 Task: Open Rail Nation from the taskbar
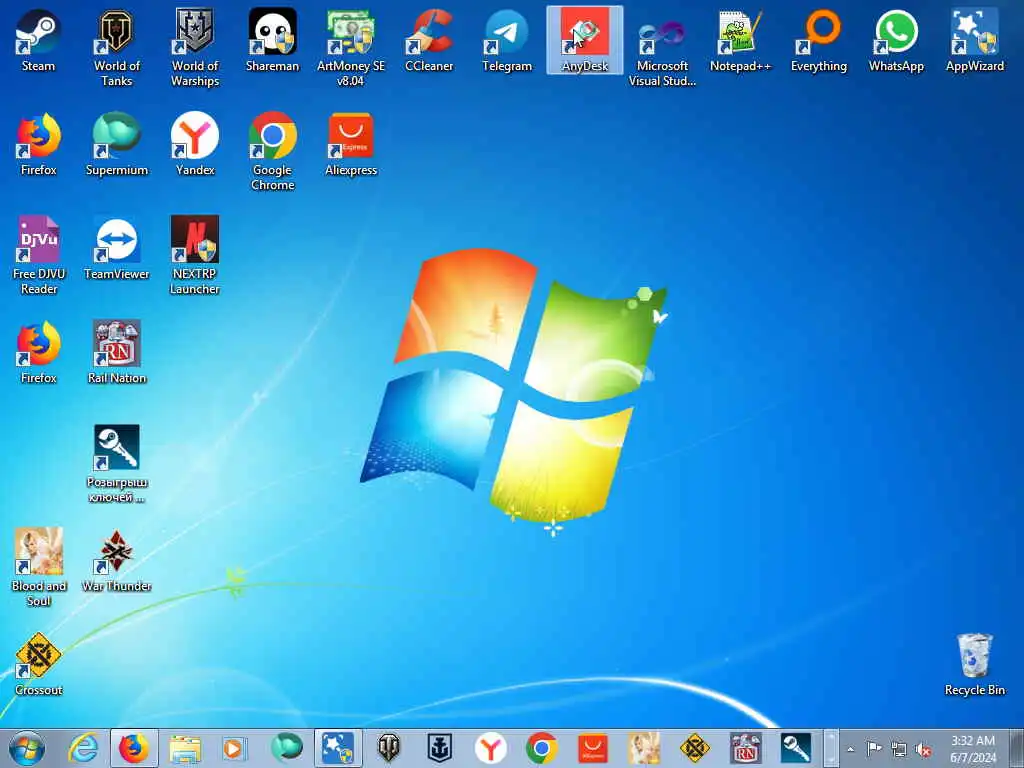(745, 748)
